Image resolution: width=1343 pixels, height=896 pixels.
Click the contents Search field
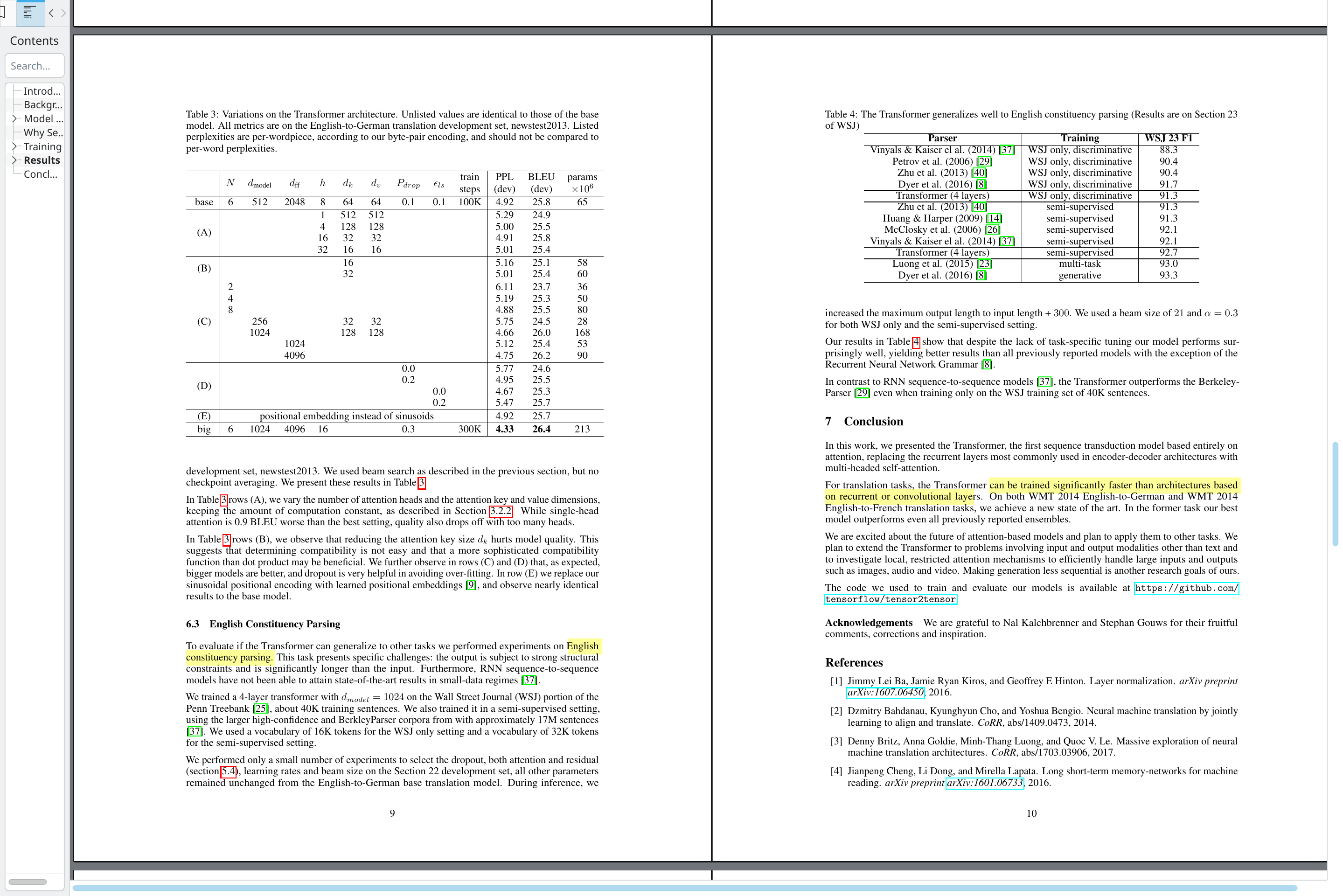pyautogui.click(x=35, y=66)
